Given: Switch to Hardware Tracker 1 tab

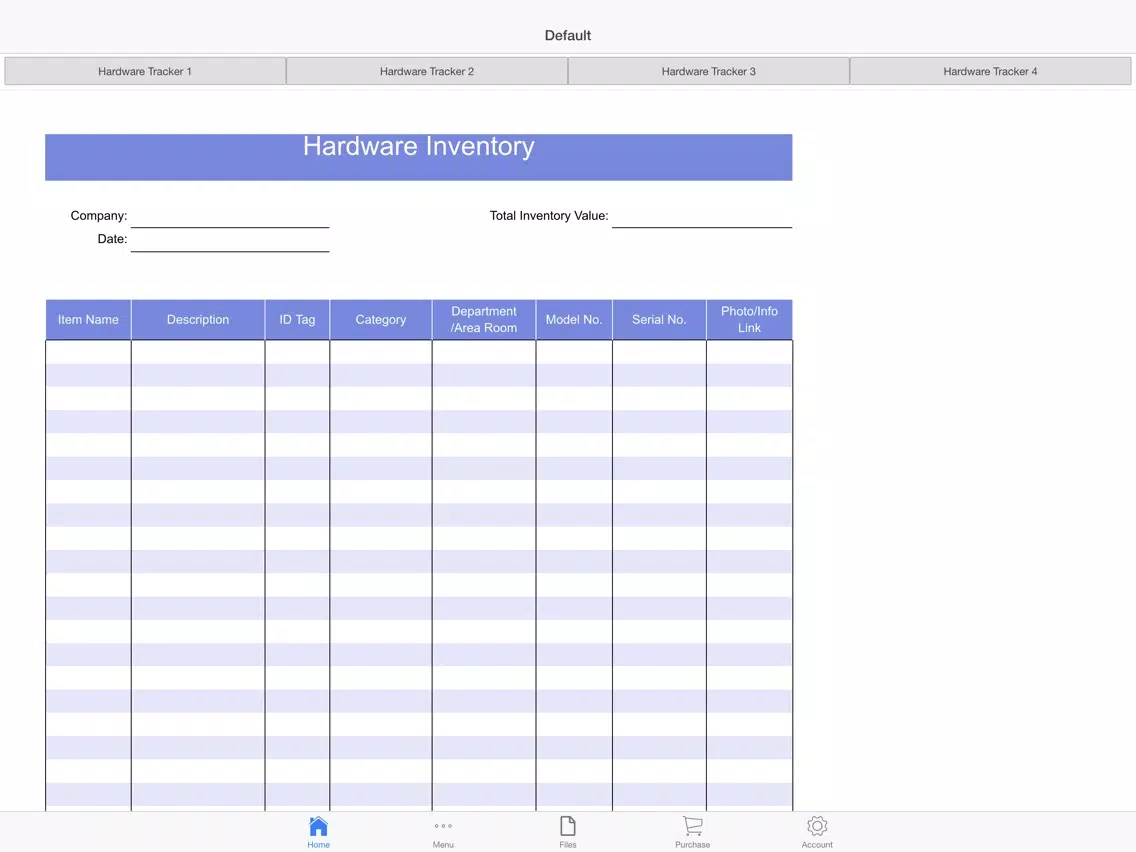Looking at the screenshot, I should 145,71.
